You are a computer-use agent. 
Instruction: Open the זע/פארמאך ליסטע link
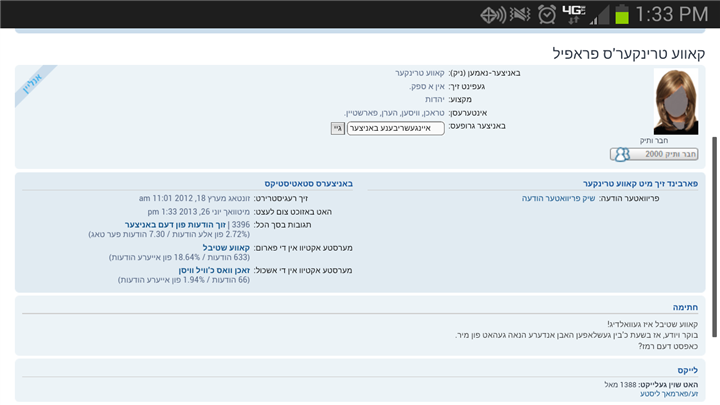pyautogui.click(x=669, y=394)
